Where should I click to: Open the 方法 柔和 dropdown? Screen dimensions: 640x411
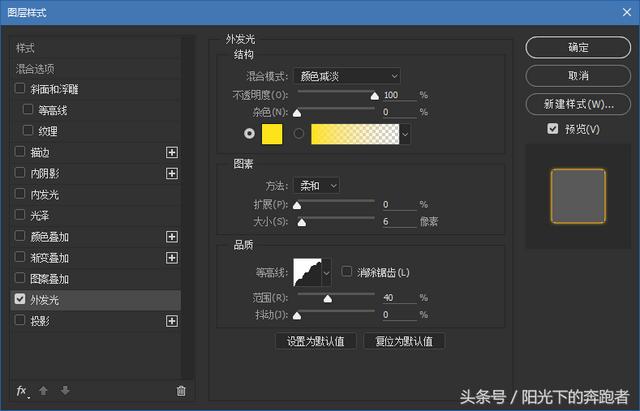pos(316,186)
